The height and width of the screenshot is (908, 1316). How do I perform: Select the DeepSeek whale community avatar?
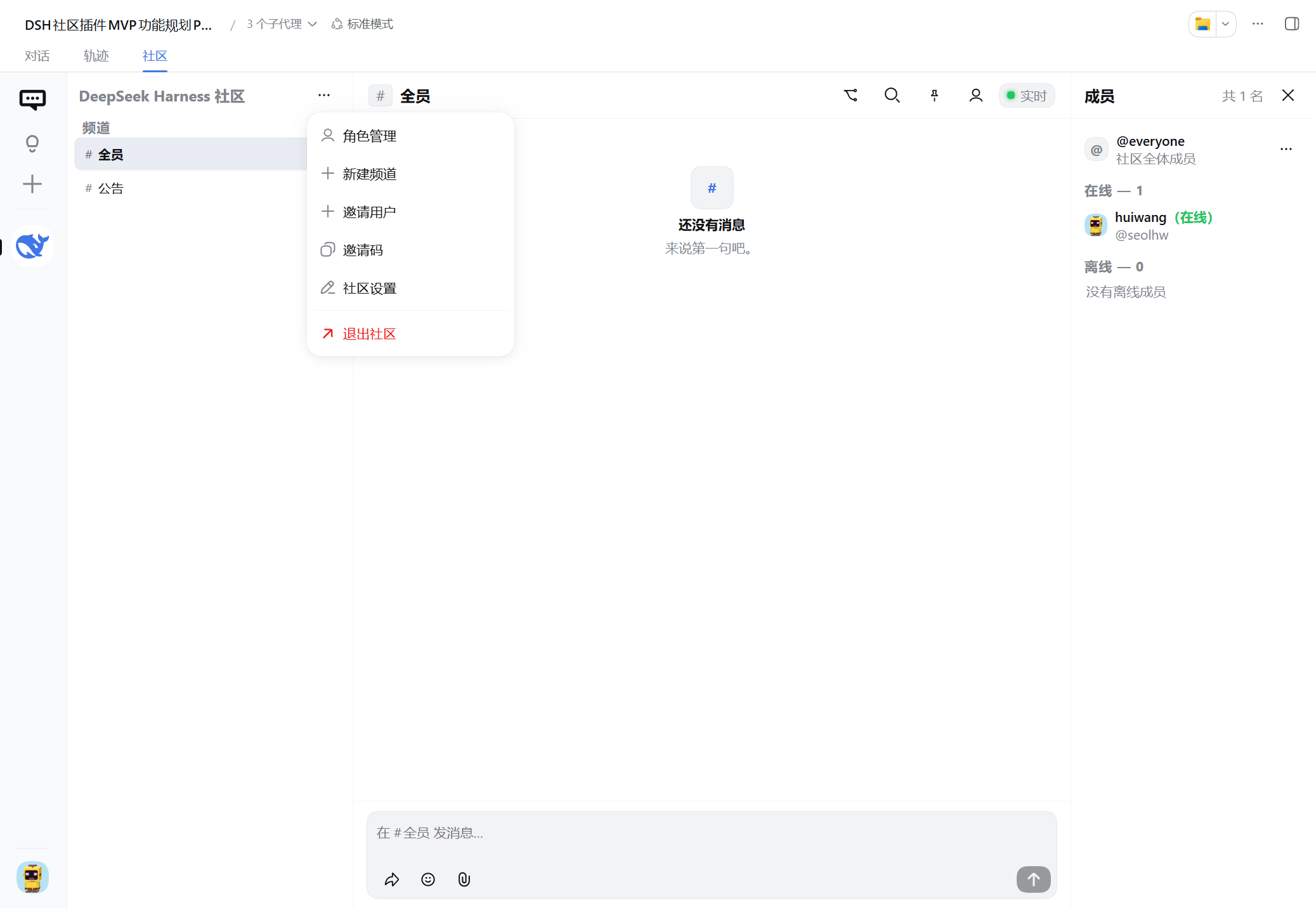tap(32, 246)
